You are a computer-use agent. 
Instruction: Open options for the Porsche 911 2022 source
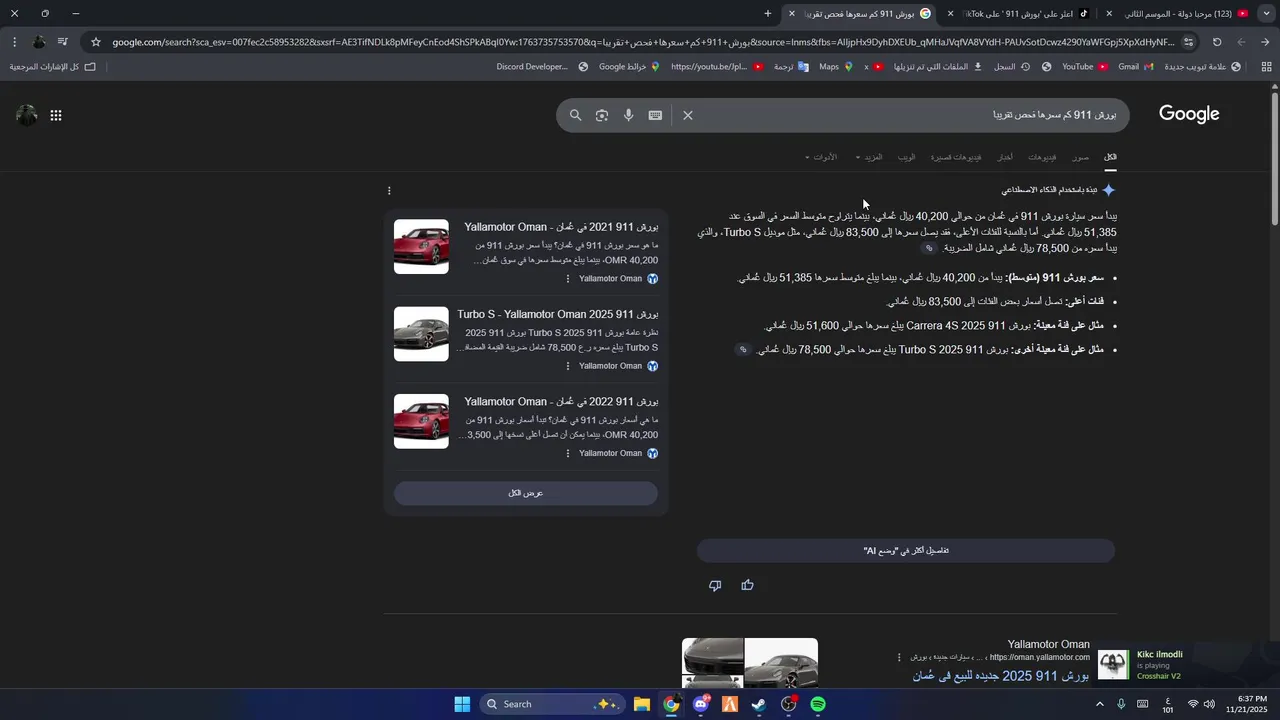[x=568, y=453]
